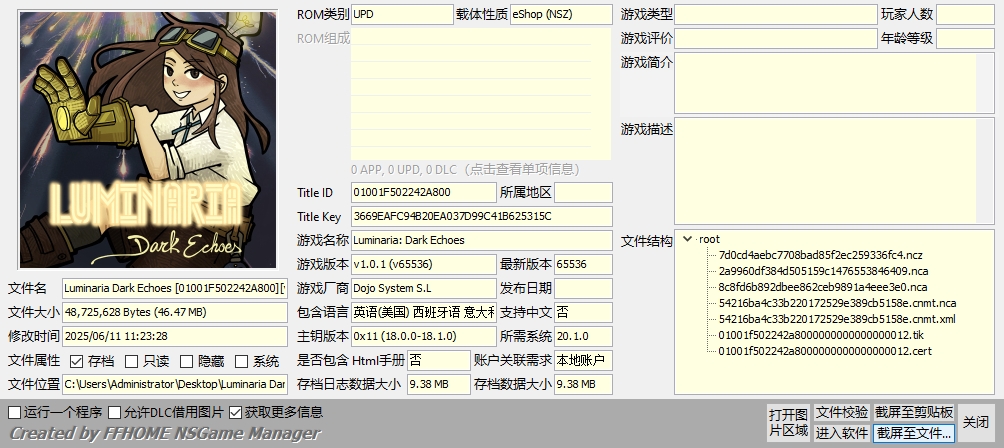
Task: Toggle the 存档 file attribute checkbox
Action: click(x=76, y=361)
